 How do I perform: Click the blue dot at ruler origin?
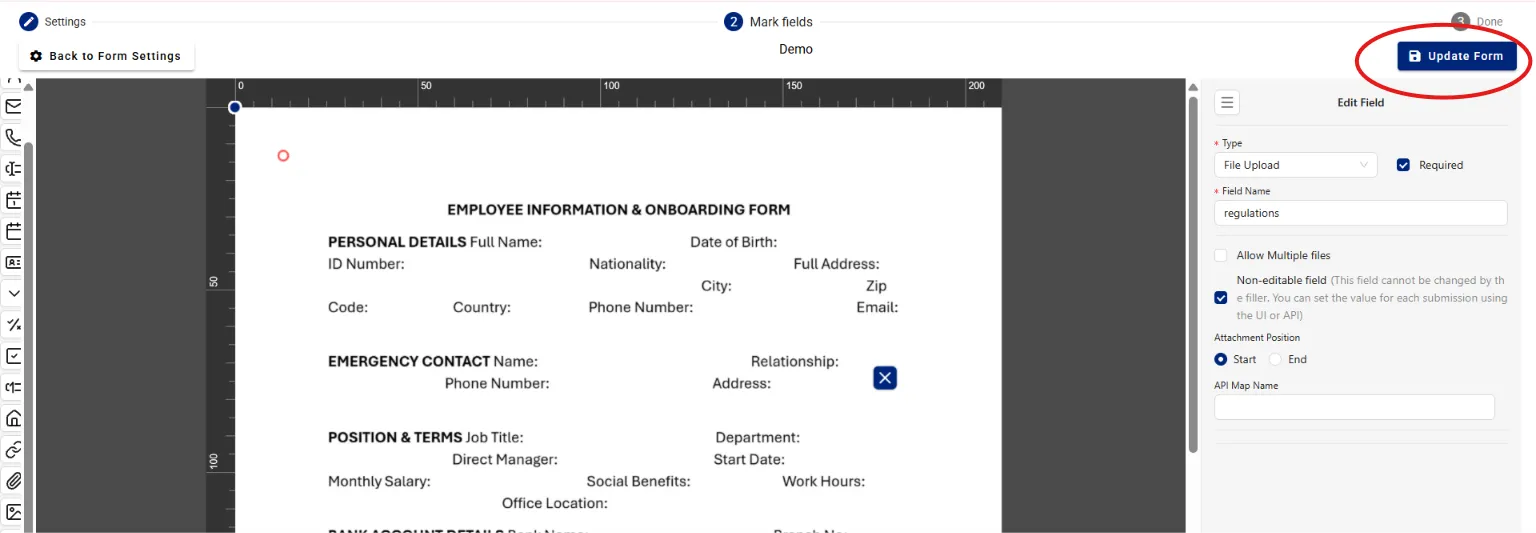pos(235,107)
